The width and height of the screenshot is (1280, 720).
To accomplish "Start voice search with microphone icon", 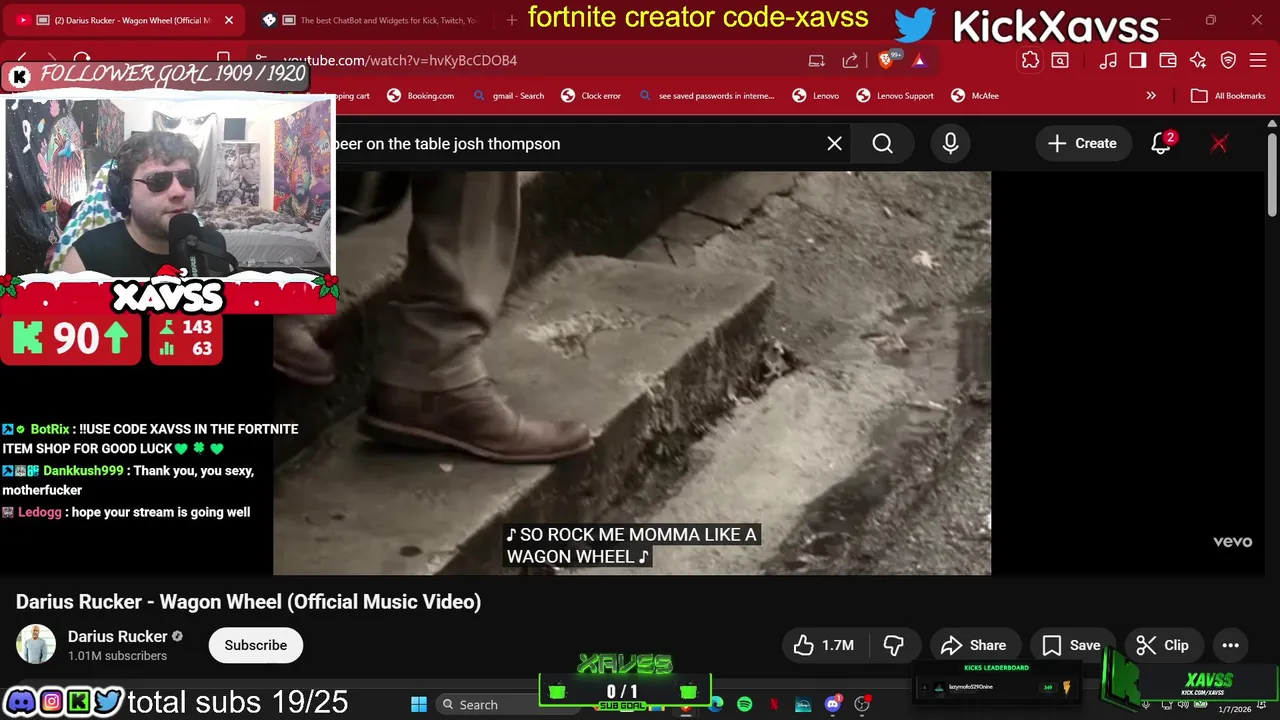I will pyautogui.click(x=950, y=143).
